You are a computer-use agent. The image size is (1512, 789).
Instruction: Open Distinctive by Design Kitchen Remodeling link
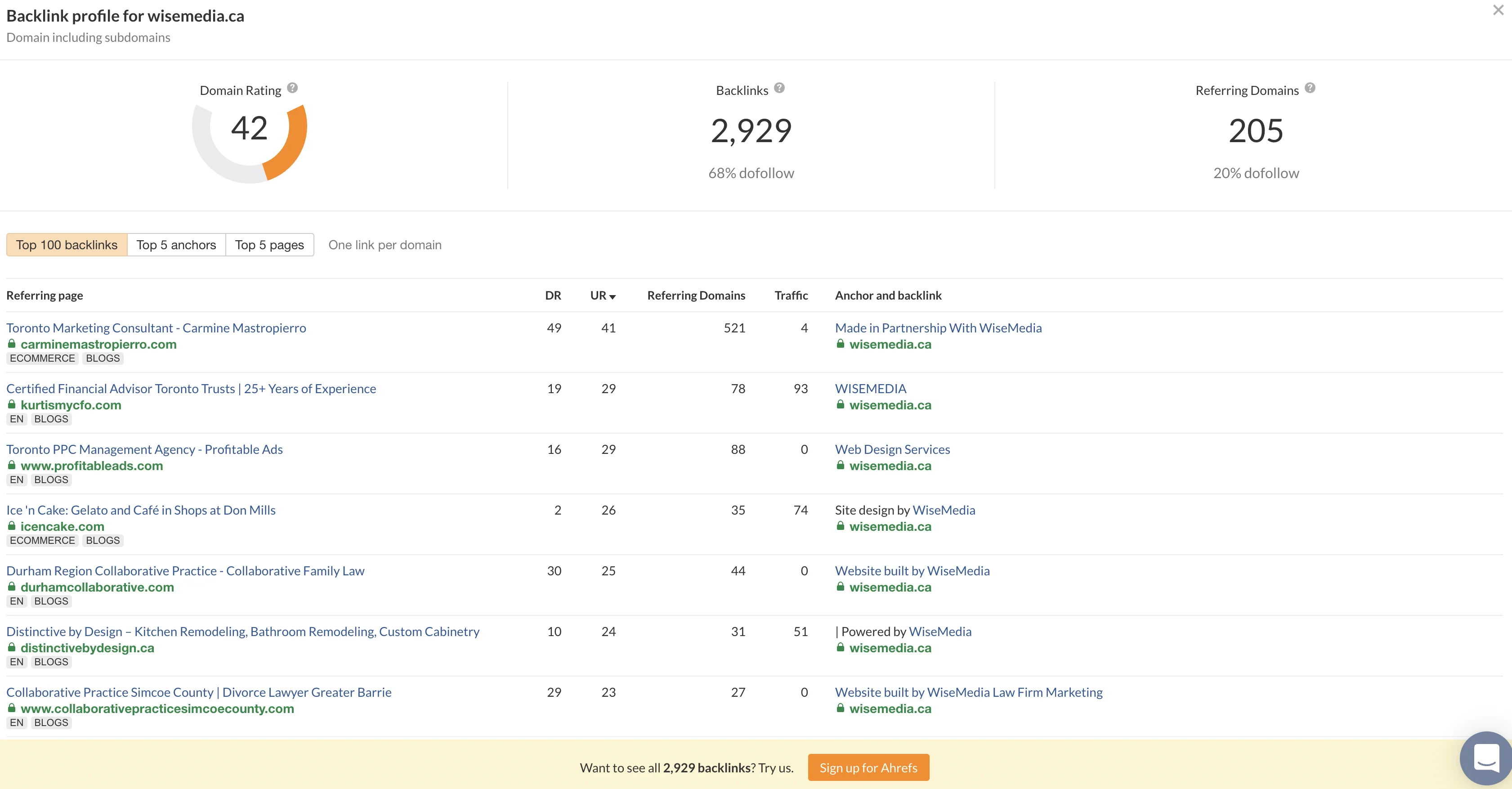click(243, 632)
